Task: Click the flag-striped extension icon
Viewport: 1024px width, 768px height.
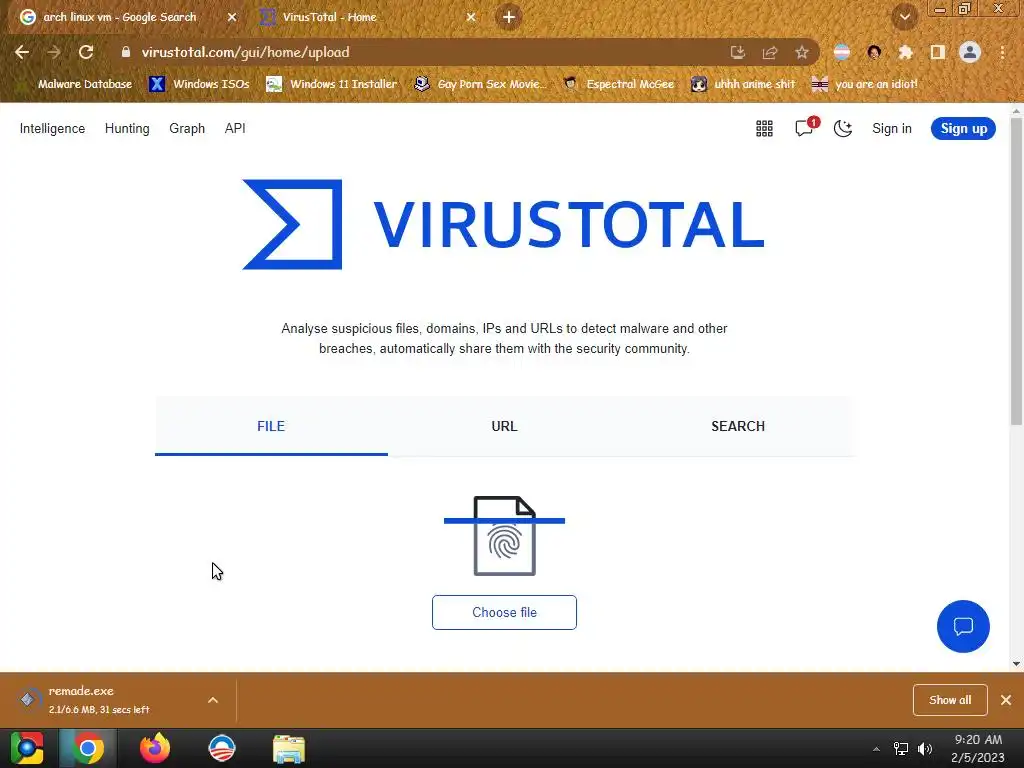Action: click(x=842, y=52)
